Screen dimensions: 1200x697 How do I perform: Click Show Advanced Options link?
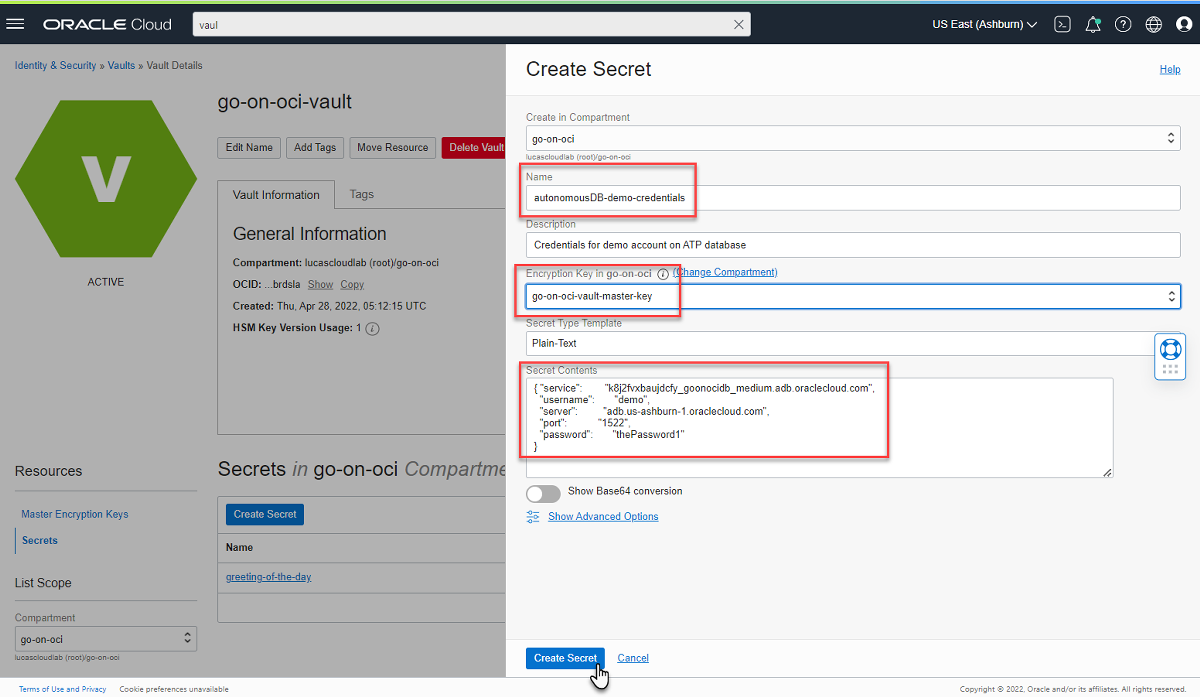pyautogui.click(x=603, y=517)
